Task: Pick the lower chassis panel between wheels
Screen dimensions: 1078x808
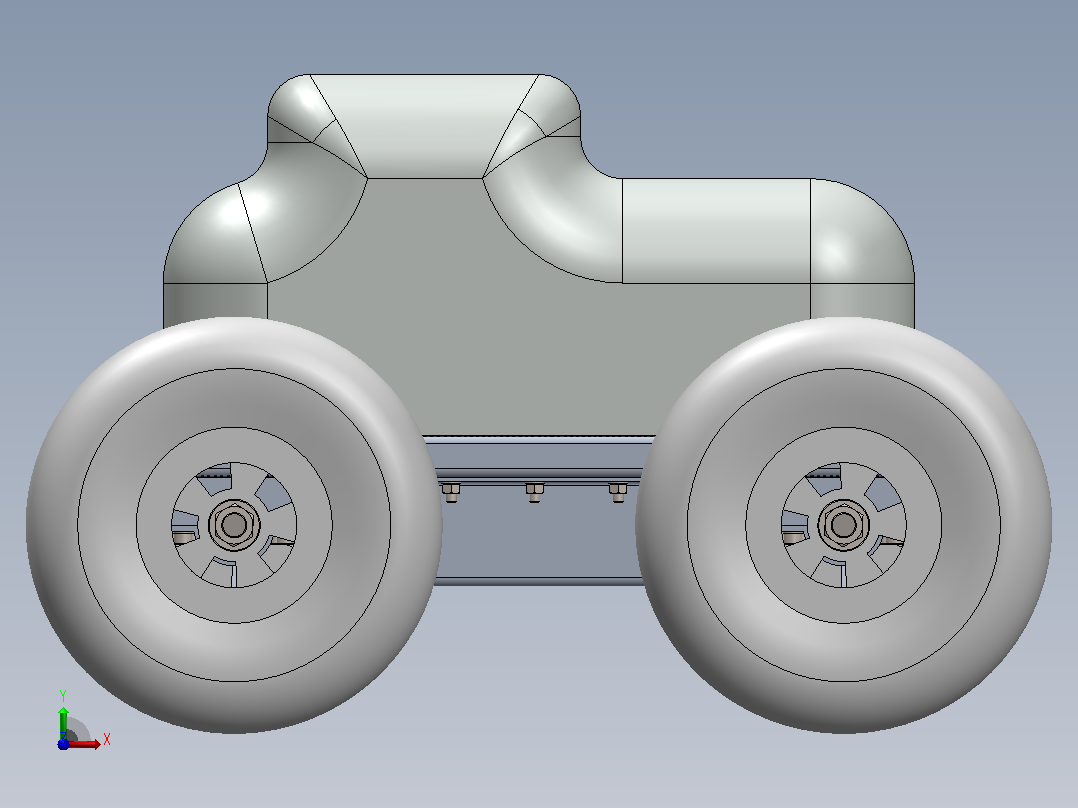Action: pos(540,536)
